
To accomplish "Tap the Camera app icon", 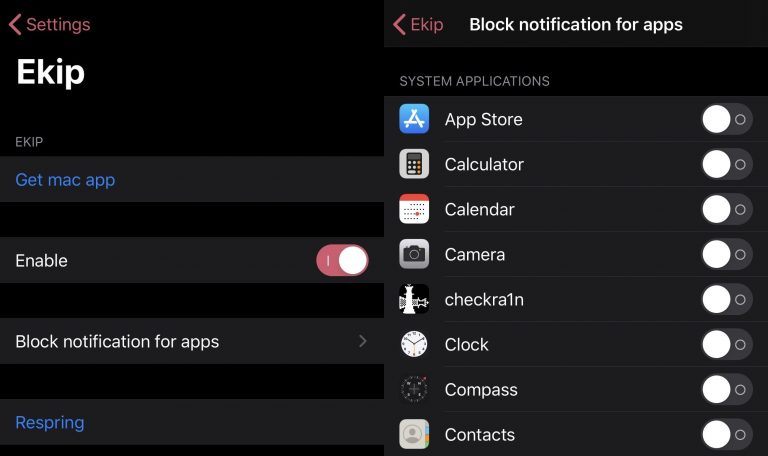I will pyautogui.click(x=414, y=254).
